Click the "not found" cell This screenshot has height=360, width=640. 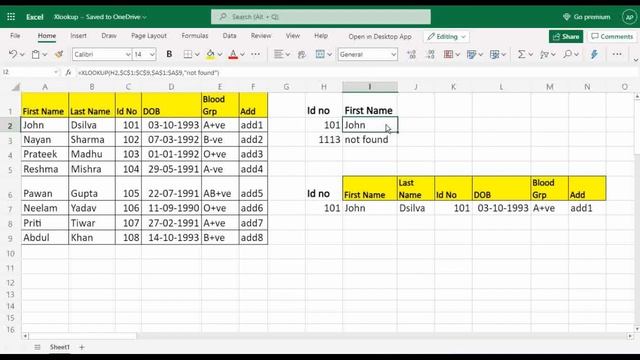click(370, 140)
